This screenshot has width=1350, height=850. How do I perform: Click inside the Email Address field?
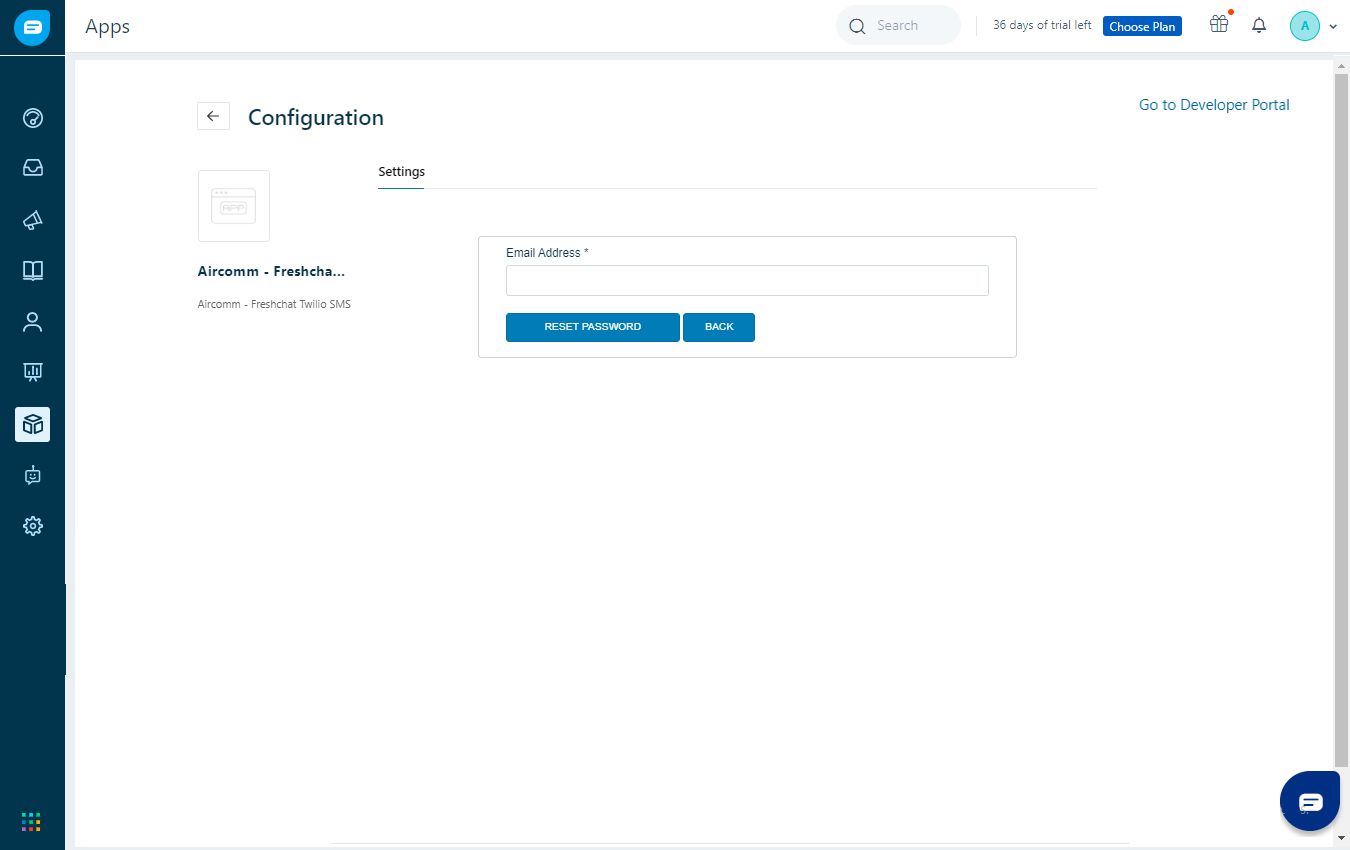[x=747, y=280]
